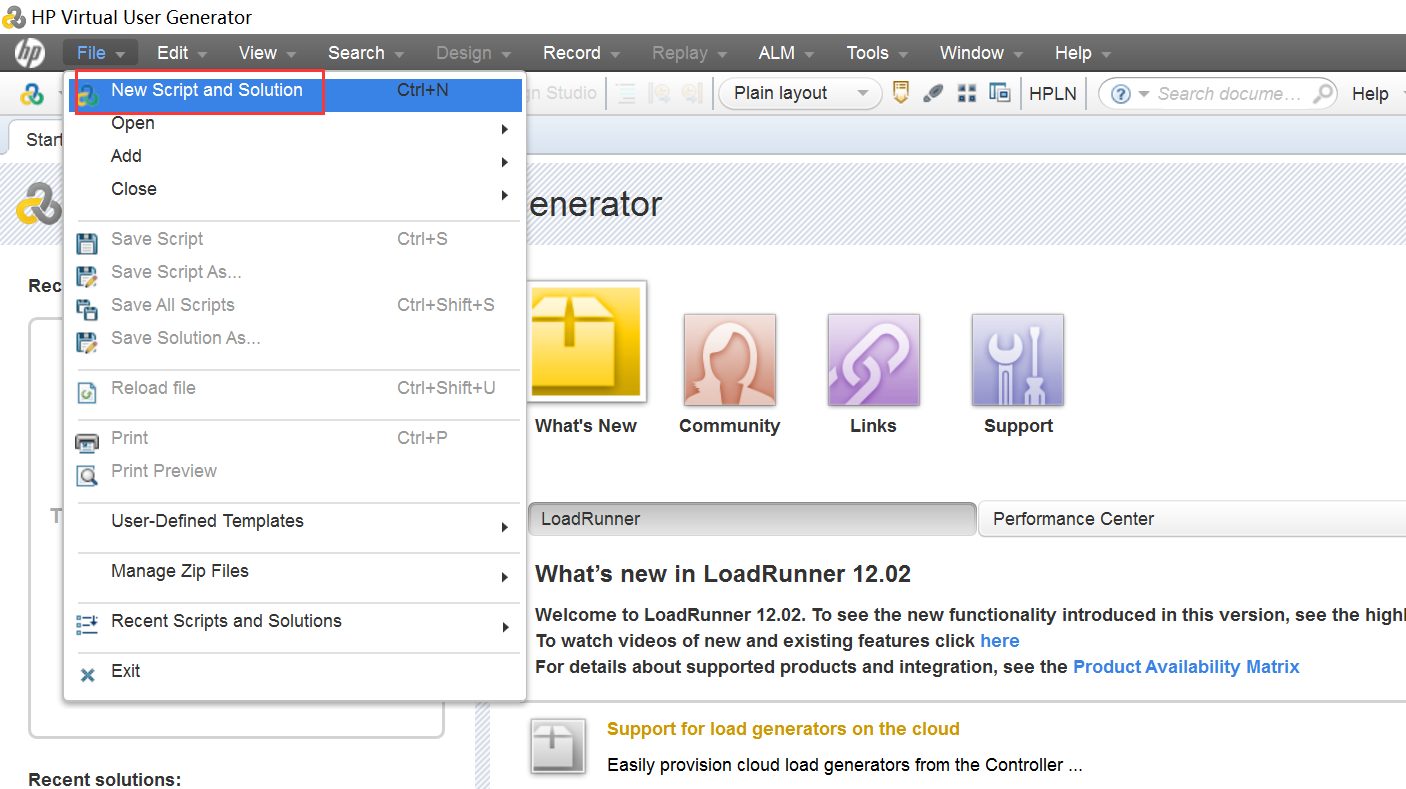Open the Search menu
The width and height of the screenshot is (1406, 789).
[365, 53]
